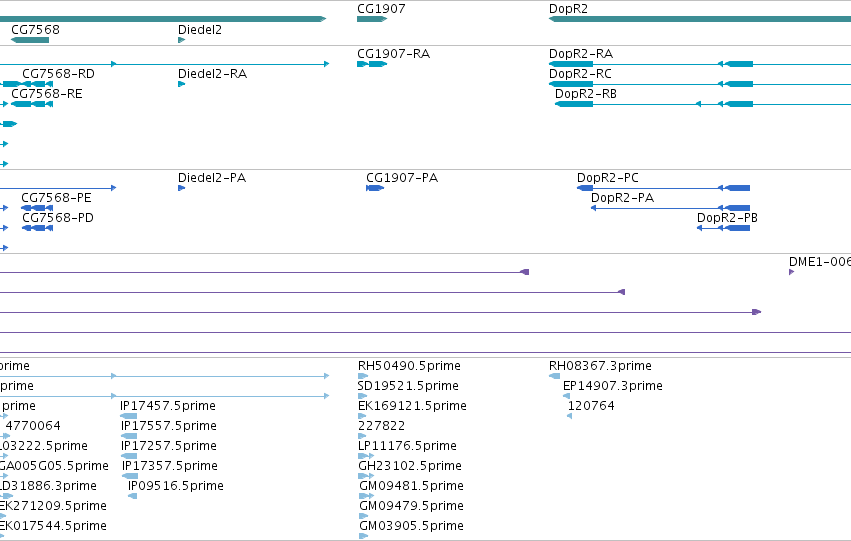Image resolution: width=851 pixels, height=541 pixels.
Task: Select EST label ending GA005G05.5prime
Action: point(54,466)
